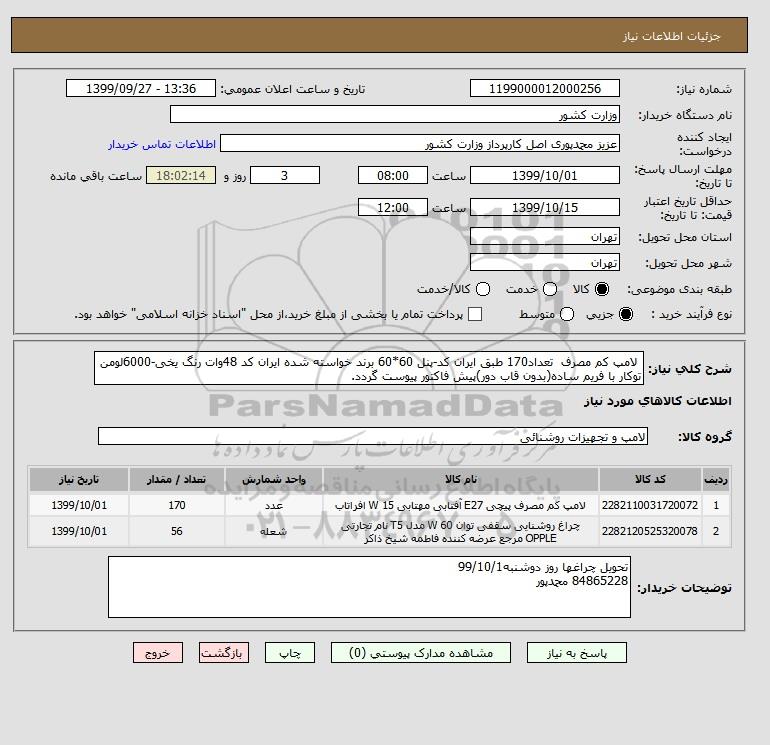Viewport: 770px width, 745px height.
Task: Select the کالا/خدمت radio button
Action: point(483,289)
